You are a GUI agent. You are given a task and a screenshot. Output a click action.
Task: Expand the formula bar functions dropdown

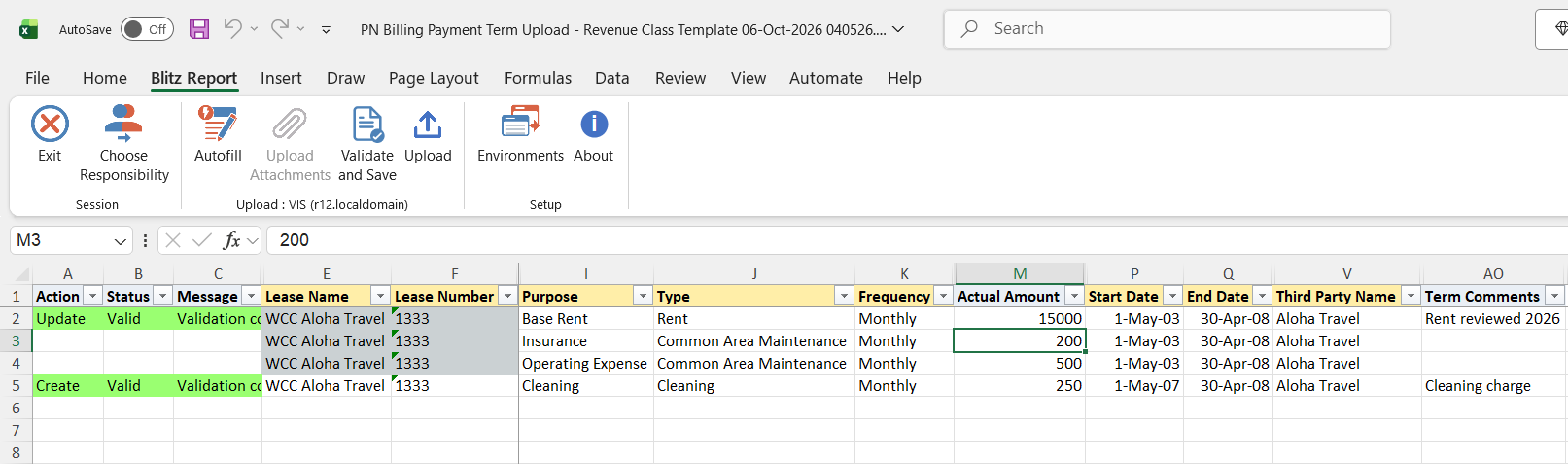point(253,240)
